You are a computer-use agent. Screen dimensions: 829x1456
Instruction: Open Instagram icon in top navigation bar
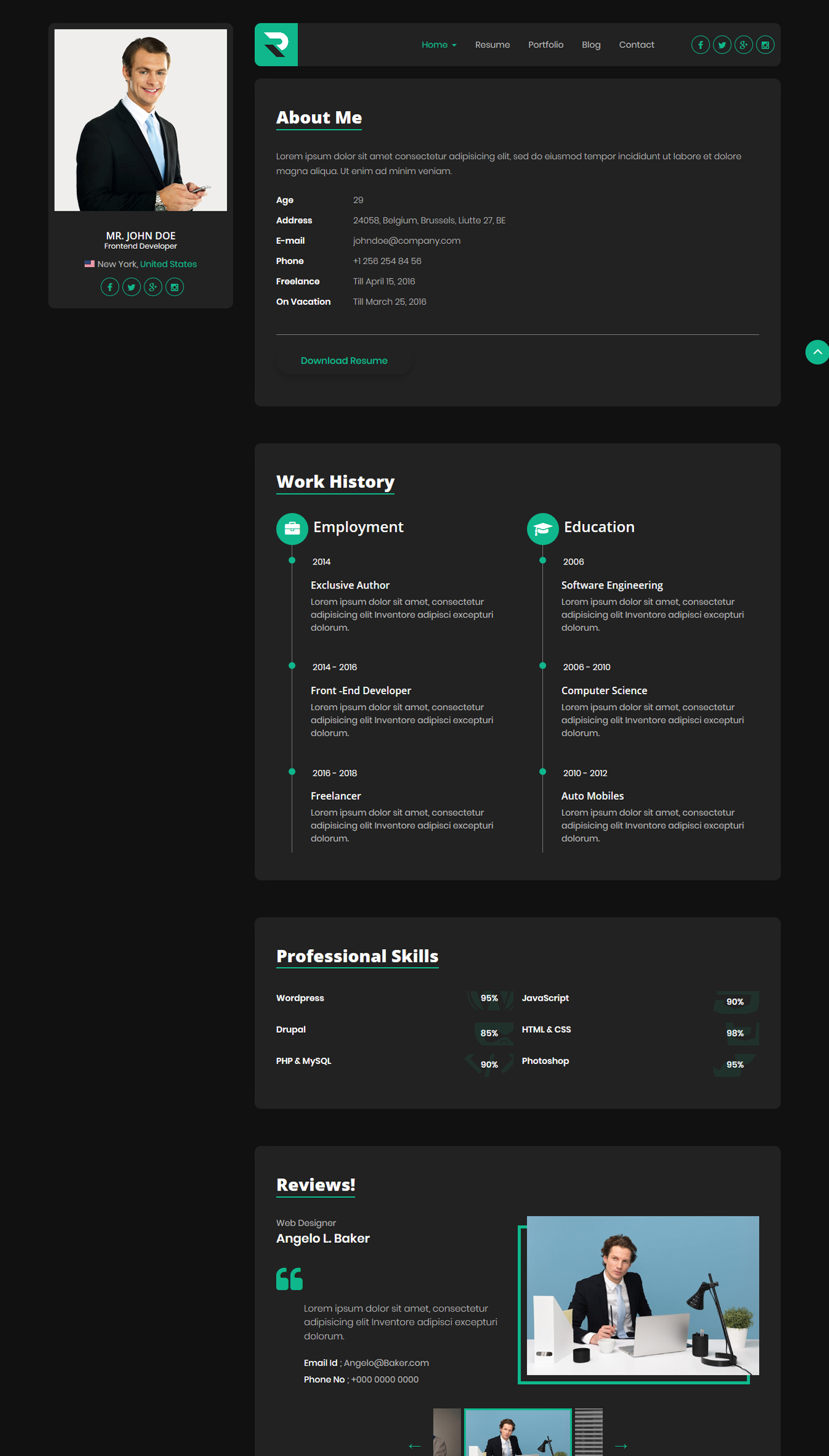[765, 45]
